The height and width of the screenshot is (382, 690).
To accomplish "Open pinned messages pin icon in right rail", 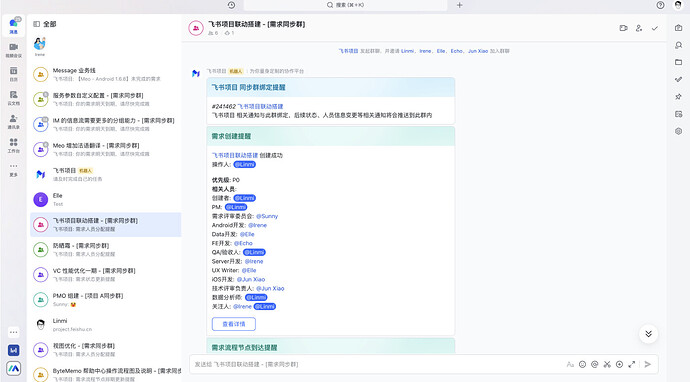I will (679, 96).
